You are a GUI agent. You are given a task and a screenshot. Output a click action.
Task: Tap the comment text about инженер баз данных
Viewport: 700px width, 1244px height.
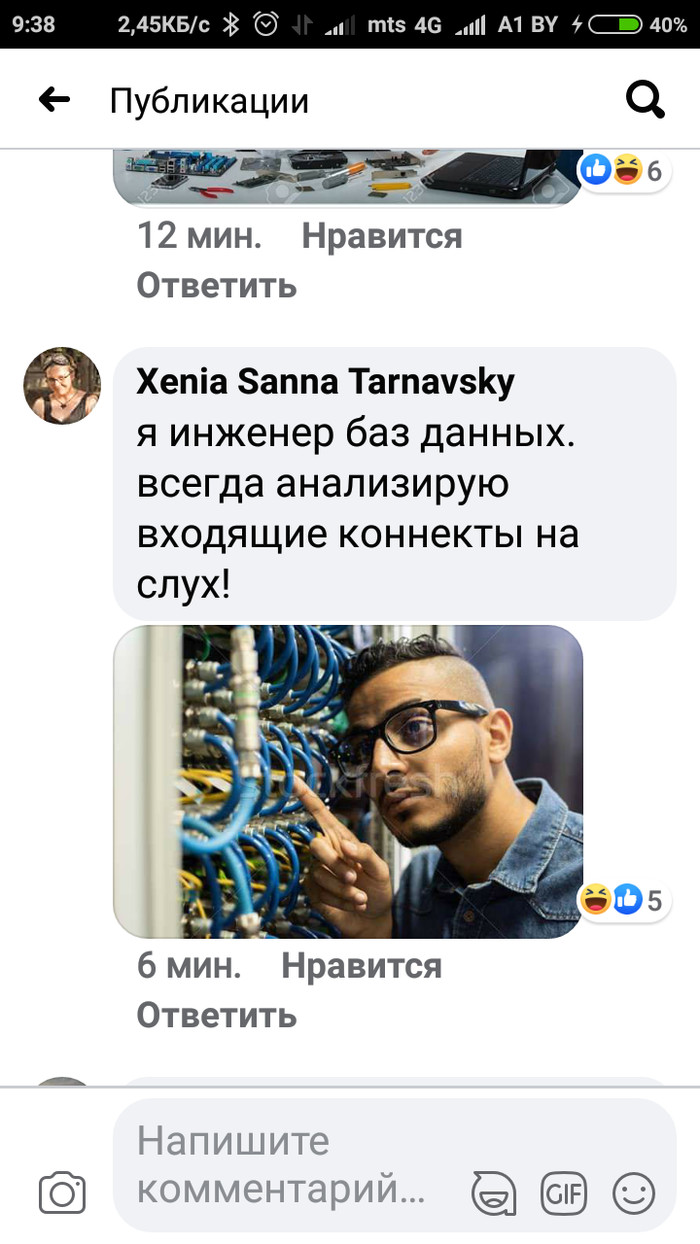click(x=358, y=509)
